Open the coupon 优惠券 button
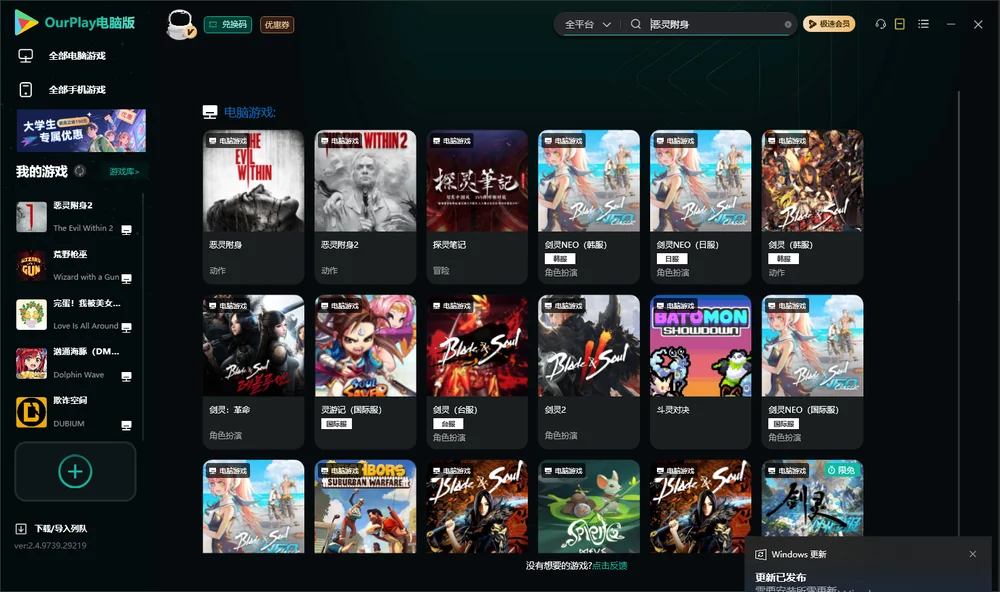 (277, 24)
